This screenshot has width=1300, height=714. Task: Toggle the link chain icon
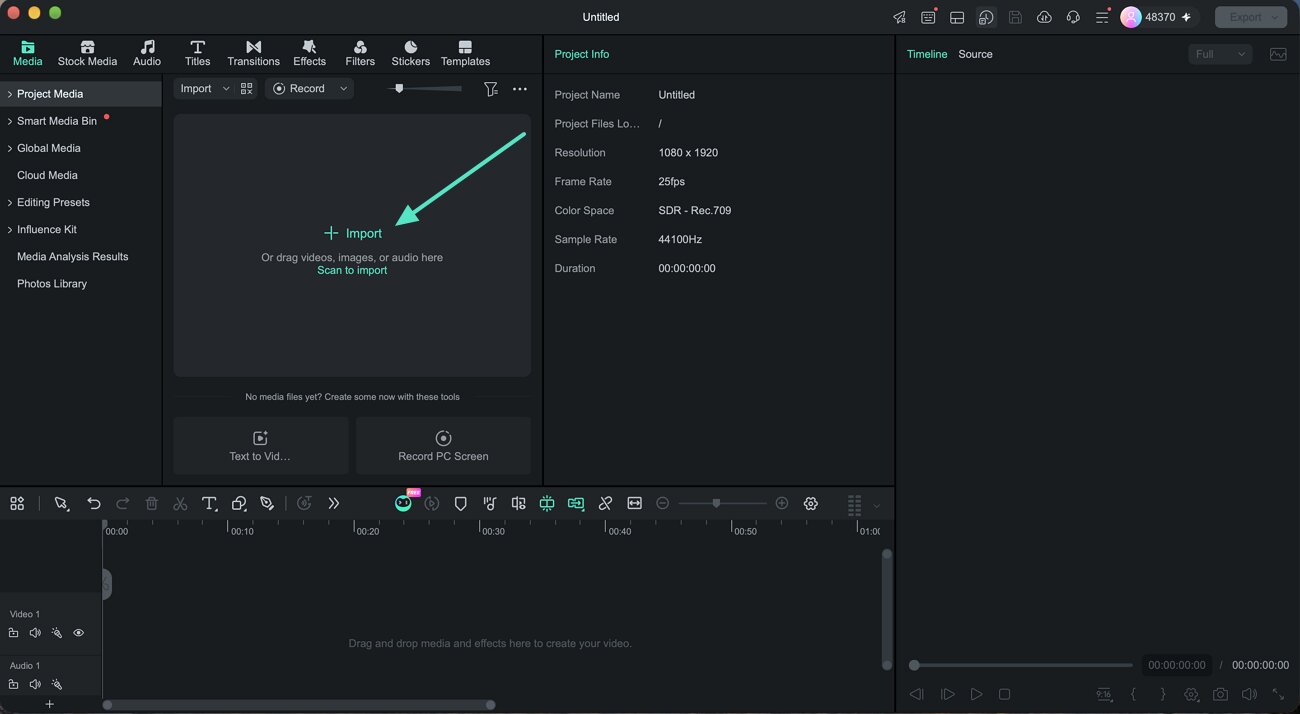coord(605,504)
